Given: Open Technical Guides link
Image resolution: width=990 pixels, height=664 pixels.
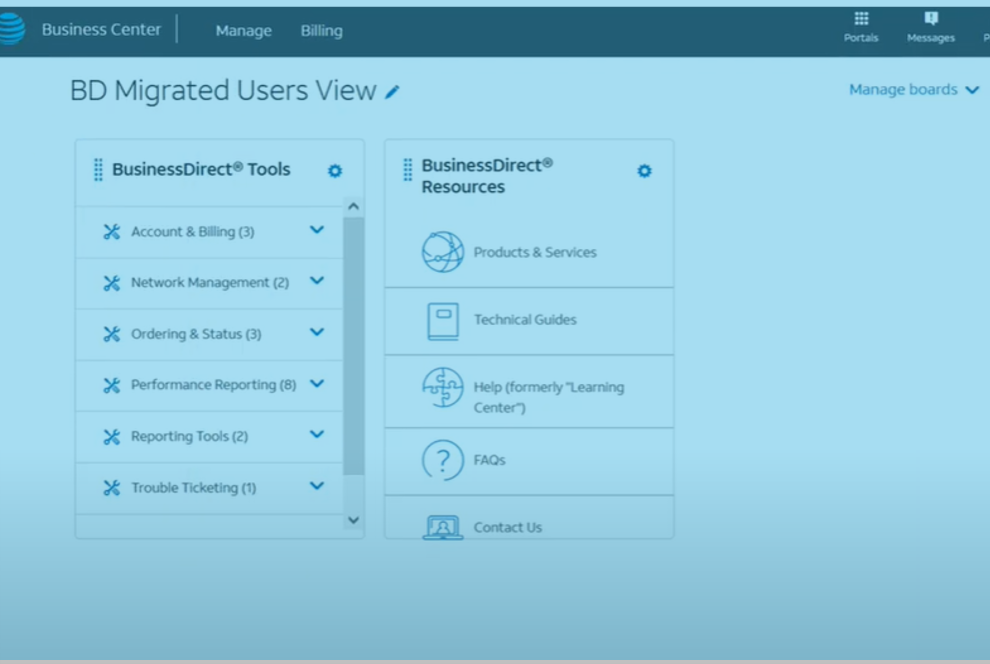Looking at the screenshot, I should [525, 319].
